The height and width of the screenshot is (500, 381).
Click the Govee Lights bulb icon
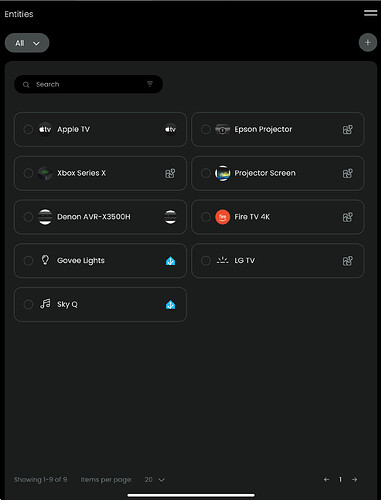click(x=45, y=260)
